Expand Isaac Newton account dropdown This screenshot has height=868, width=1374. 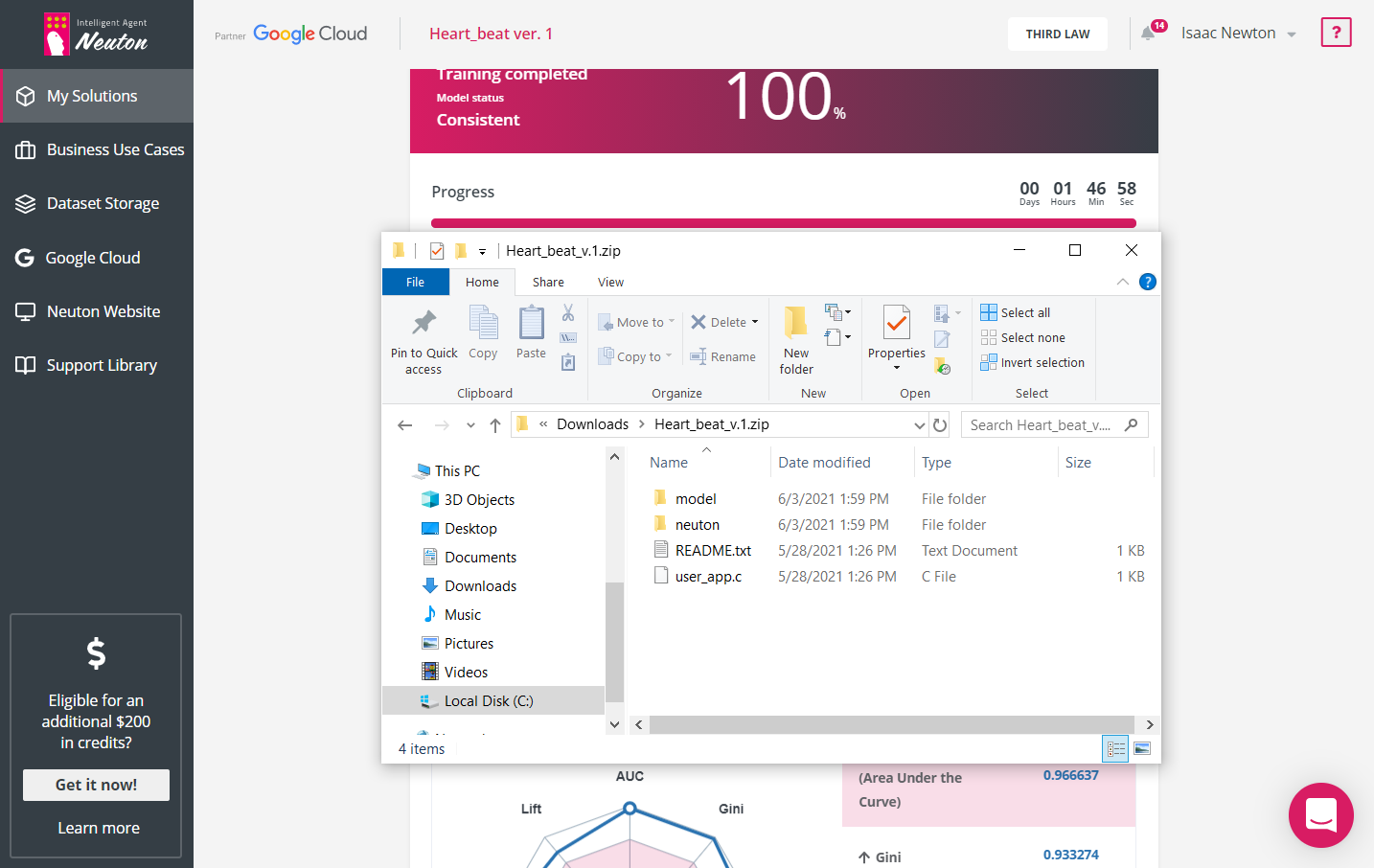pyautogui.click(x=1292, y=34)
